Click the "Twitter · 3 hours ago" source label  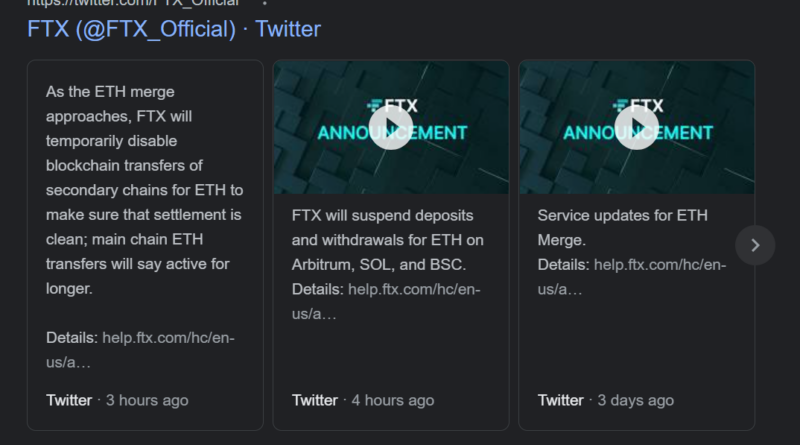[117, 400]
